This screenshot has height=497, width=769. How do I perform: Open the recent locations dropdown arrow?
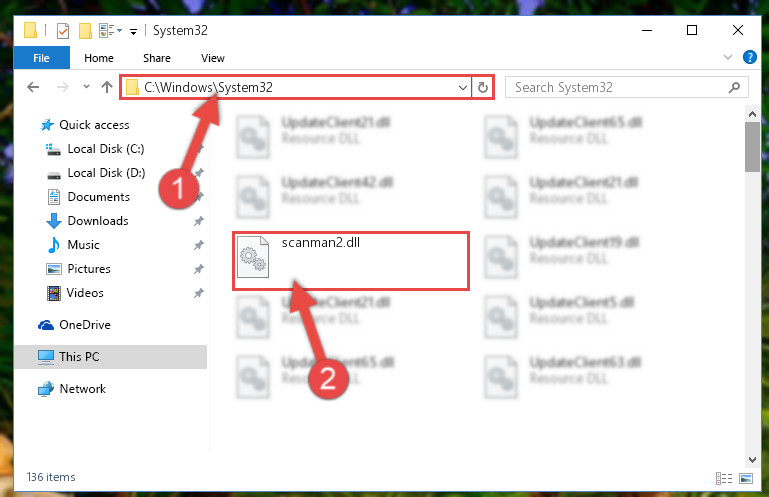86,87
